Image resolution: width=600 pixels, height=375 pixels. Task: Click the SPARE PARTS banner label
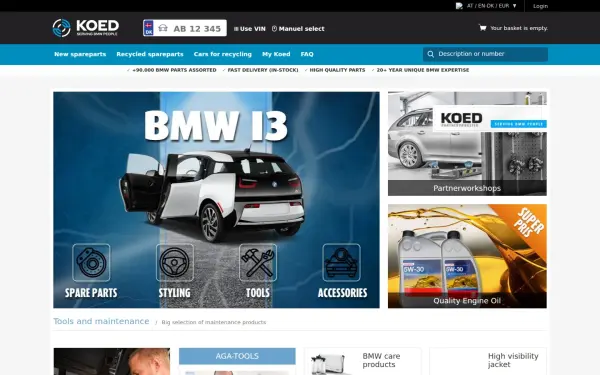(91, 293)
